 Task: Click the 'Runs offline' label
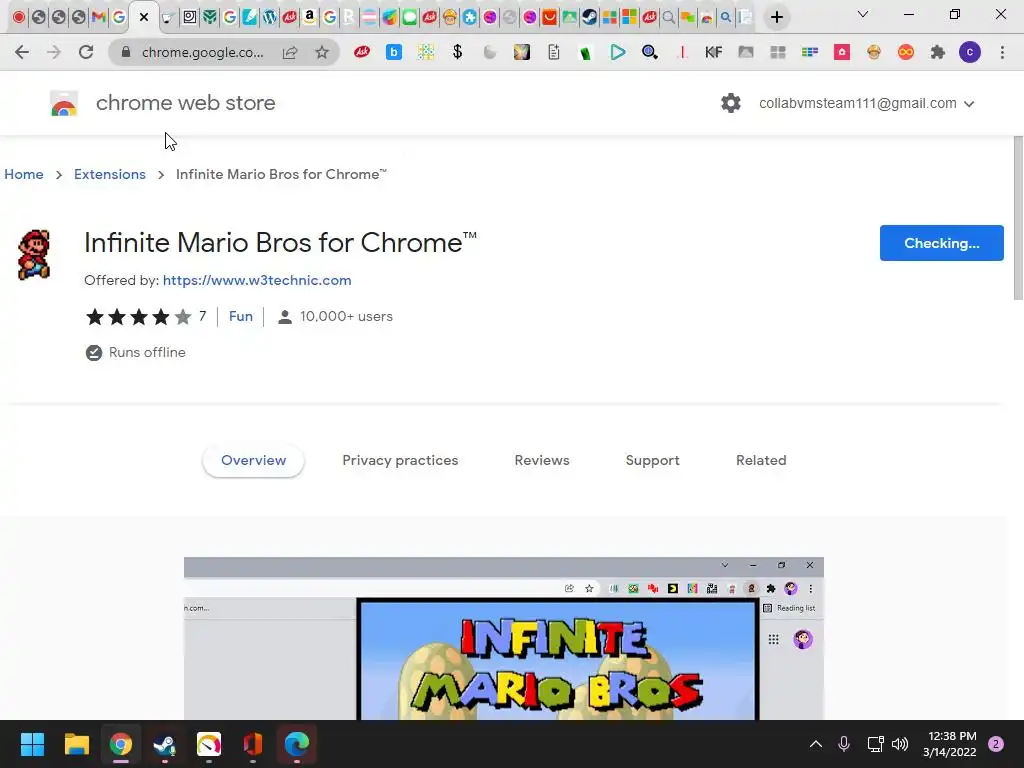pyautogui.click(x=147, y=353)
